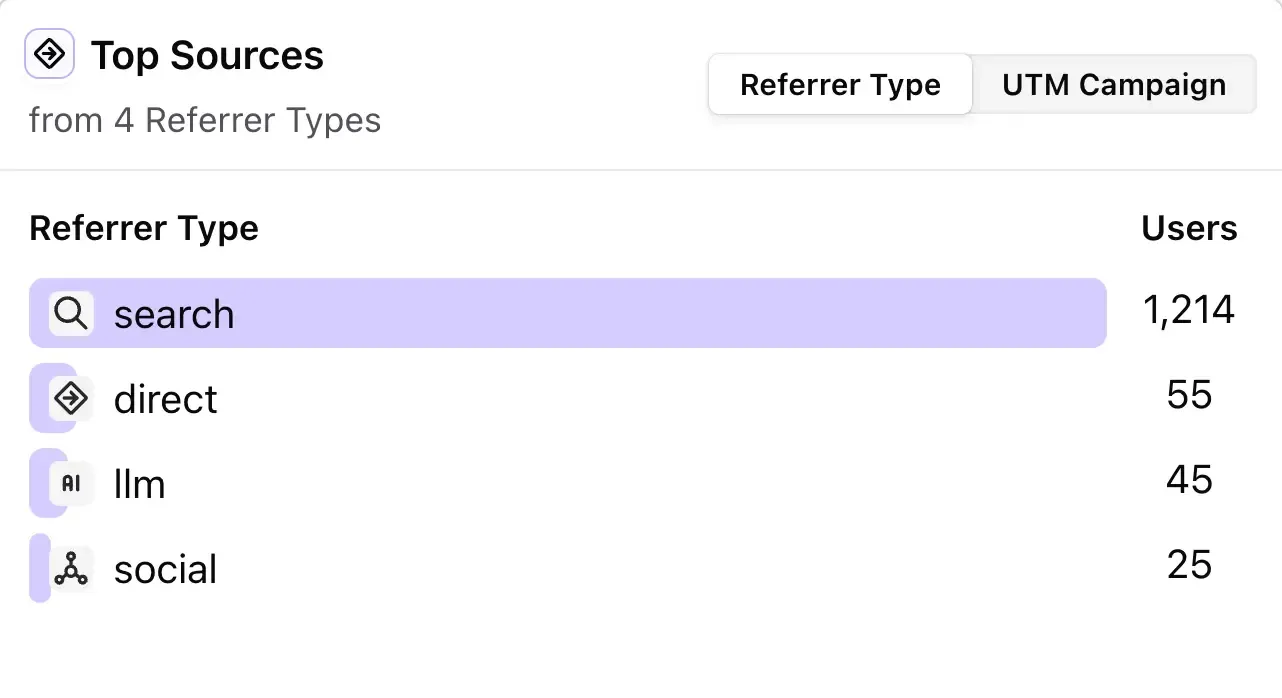This screenshot has width=1282, height=698.
Task: Click the direct referrer arrow icon
Action: [70, 398]
